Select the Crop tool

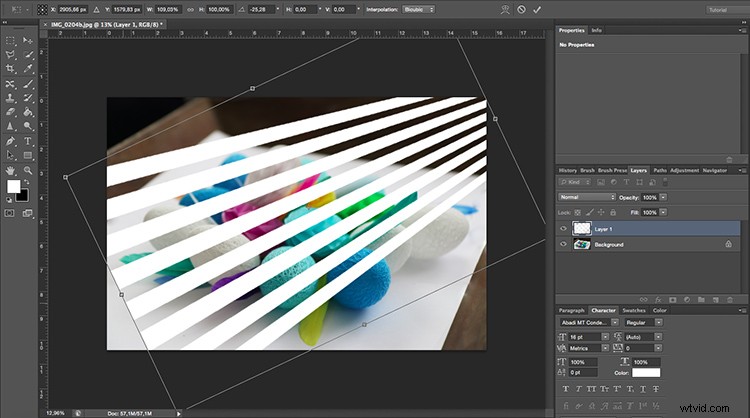tap(10, 69)
